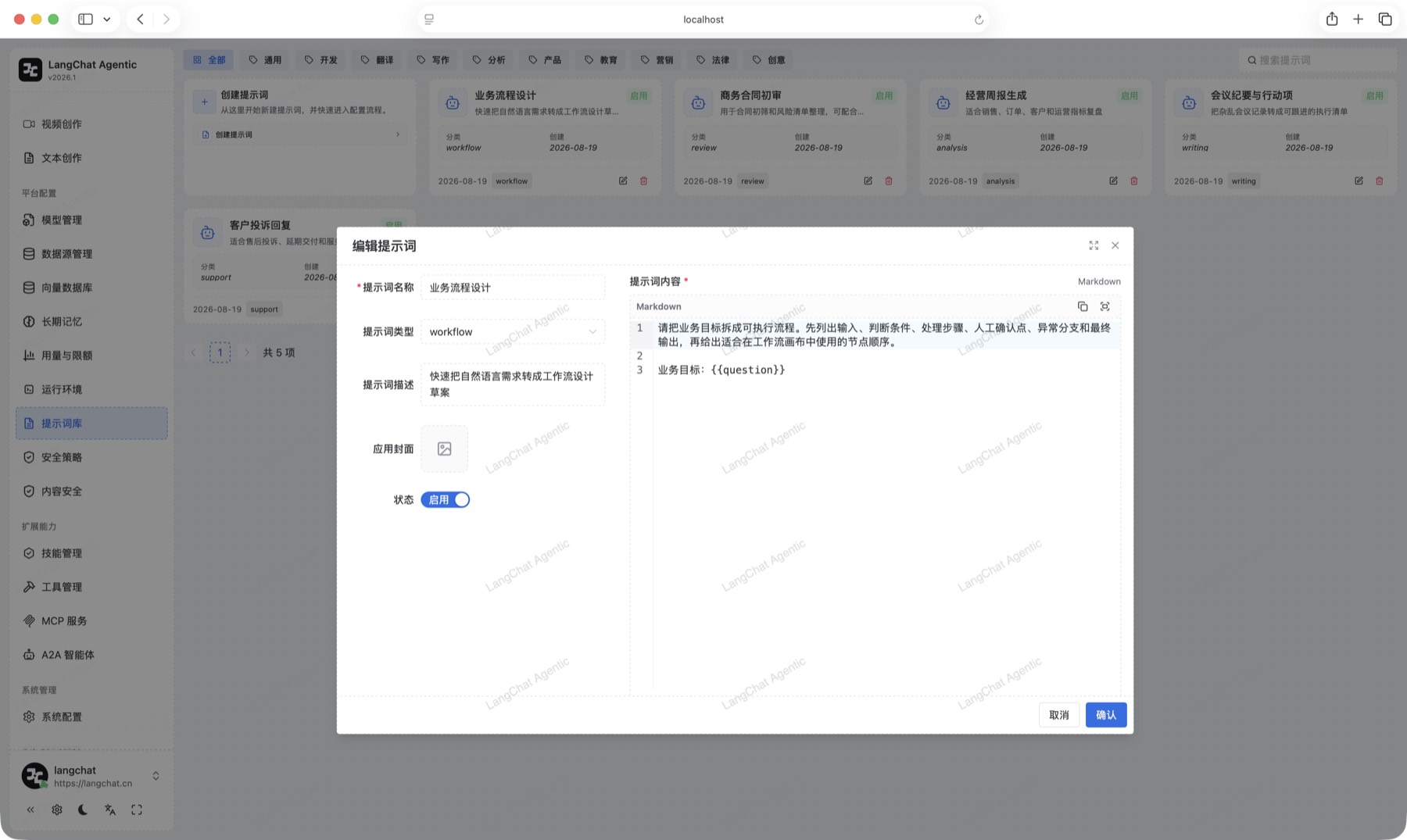The image size is (1407, 840).
Task: Delete the 业务流程设计 prompt card
Action: coord(644,181)
